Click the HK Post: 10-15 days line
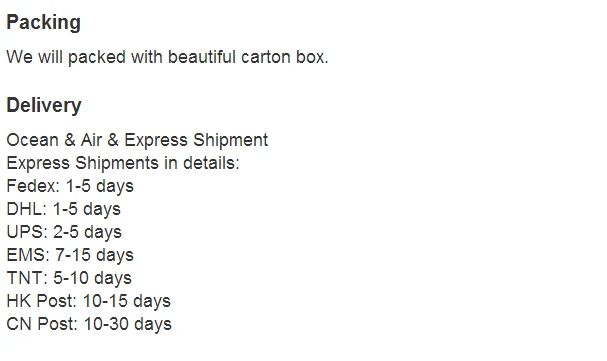Image resolution: width=607 pixels, height=361 pixels. [88, 301]
